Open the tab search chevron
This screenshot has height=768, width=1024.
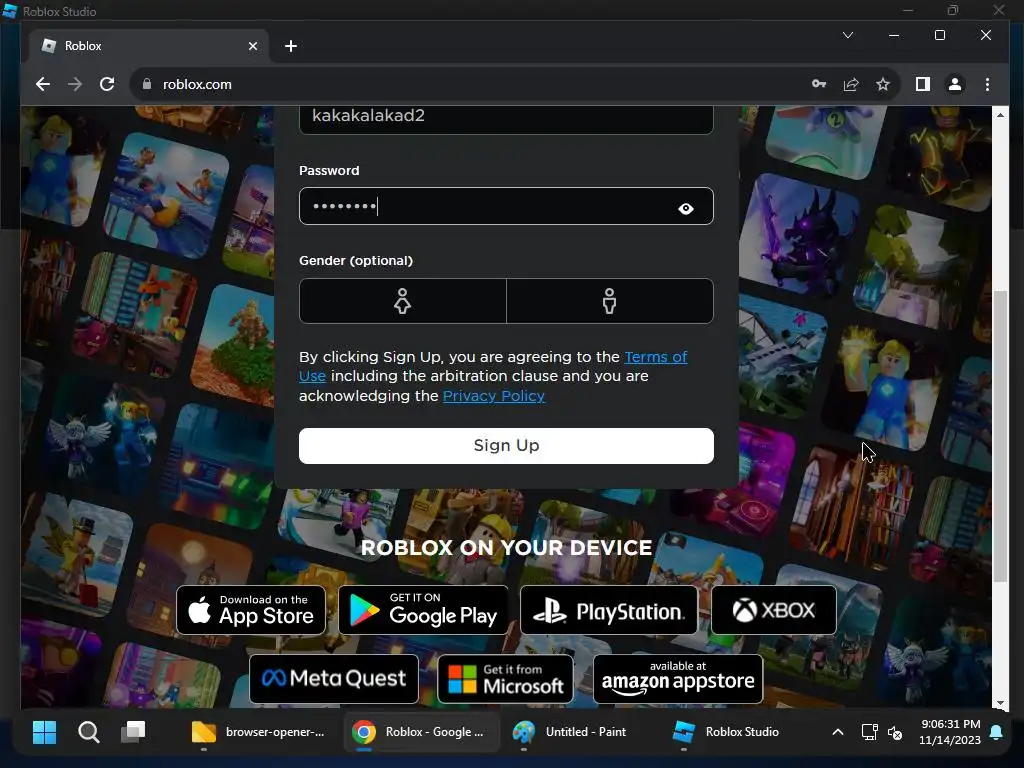pos(848,35)
